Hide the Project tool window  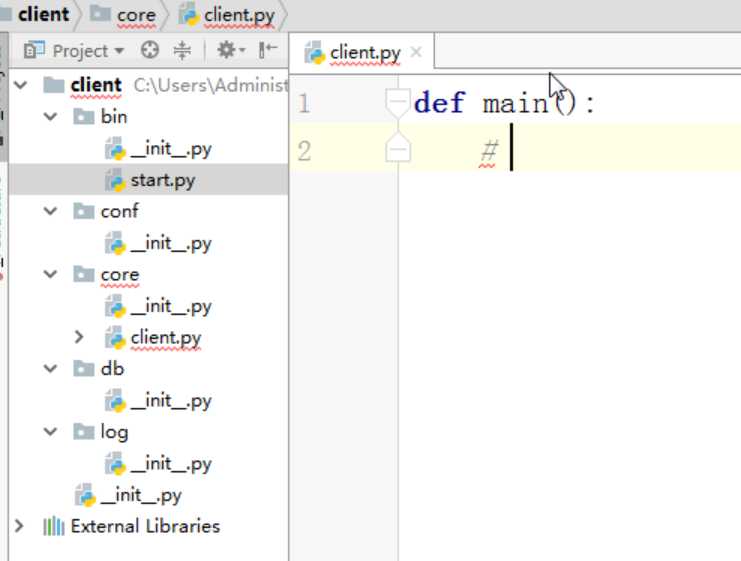(267, 50)
